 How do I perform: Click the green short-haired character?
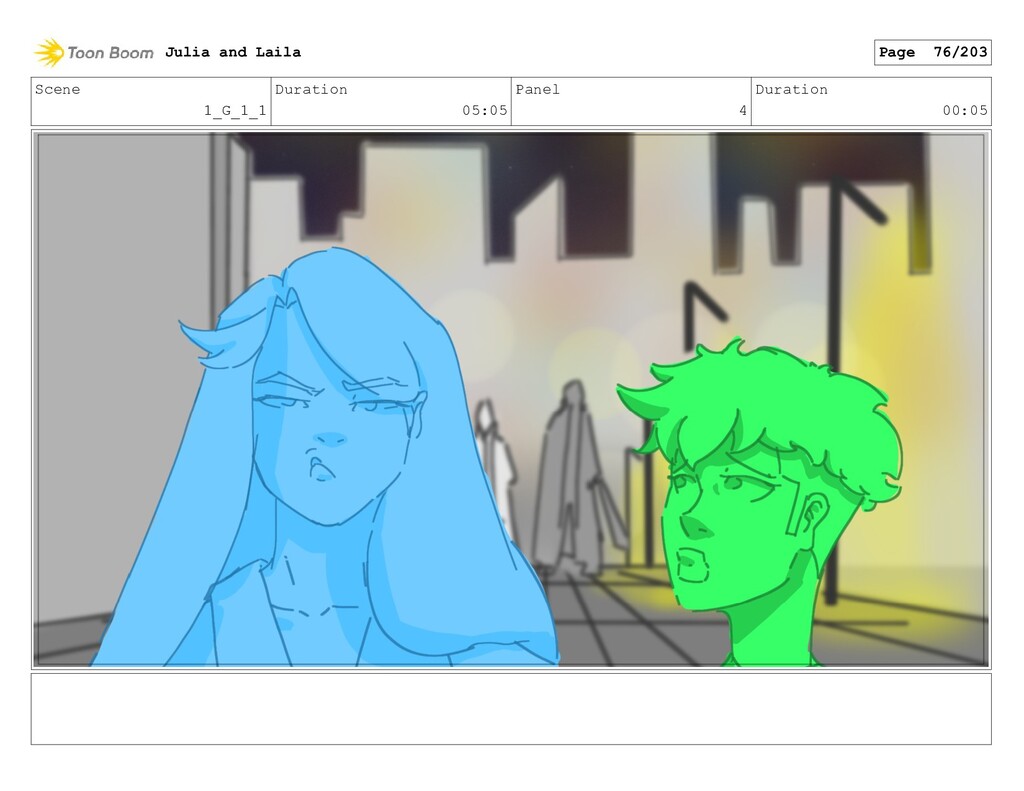pos(761,503)
